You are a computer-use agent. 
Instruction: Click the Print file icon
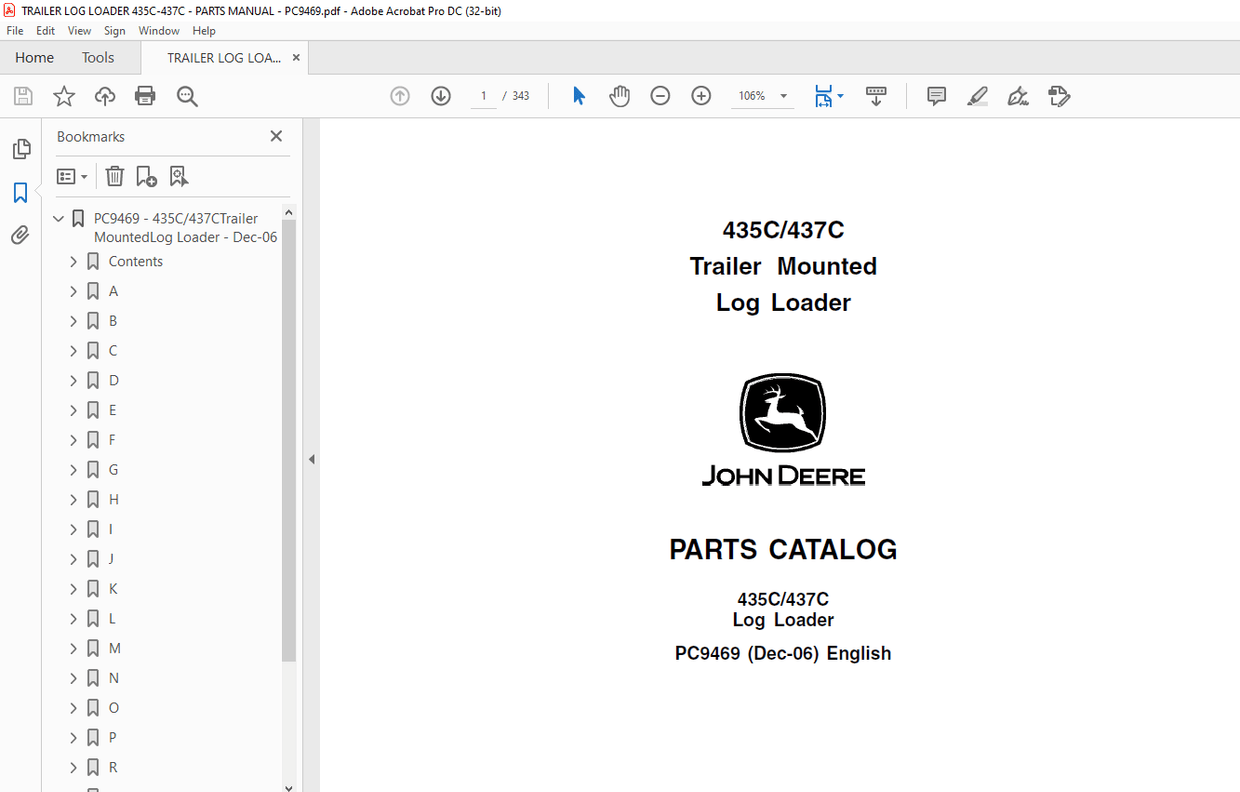click(x=145, y=96)
